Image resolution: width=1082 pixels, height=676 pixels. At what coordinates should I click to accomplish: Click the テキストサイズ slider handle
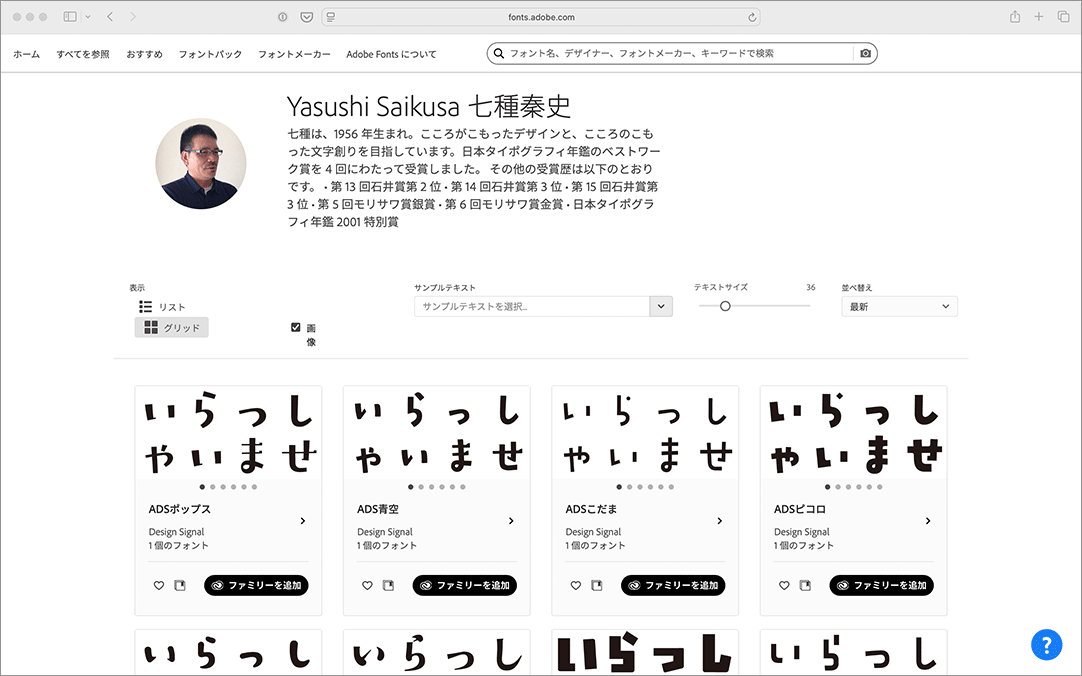[x=725, y=306]
